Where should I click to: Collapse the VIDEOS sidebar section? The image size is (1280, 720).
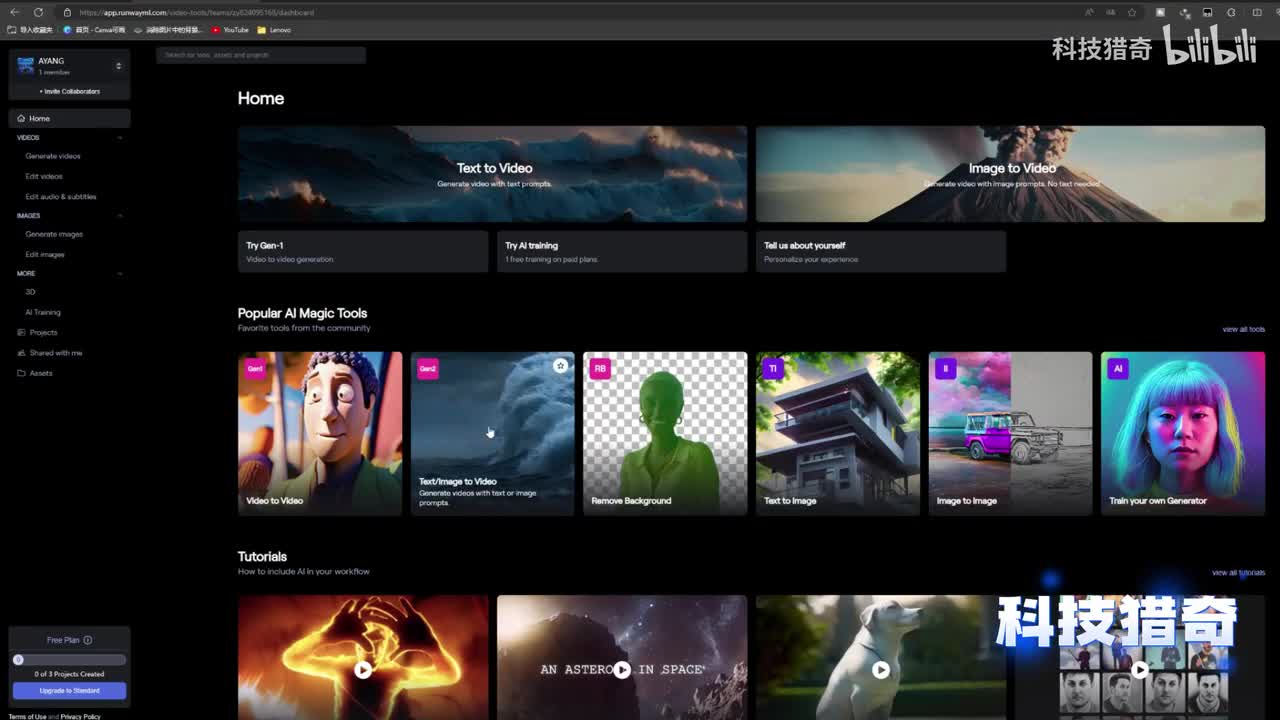(x=120, y=138)
